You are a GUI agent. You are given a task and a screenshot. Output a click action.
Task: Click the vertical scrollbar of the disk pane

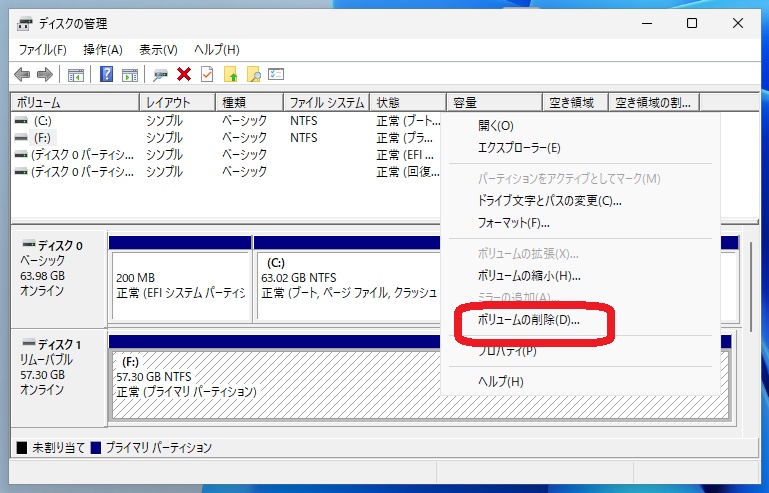(x=751, y=285)
